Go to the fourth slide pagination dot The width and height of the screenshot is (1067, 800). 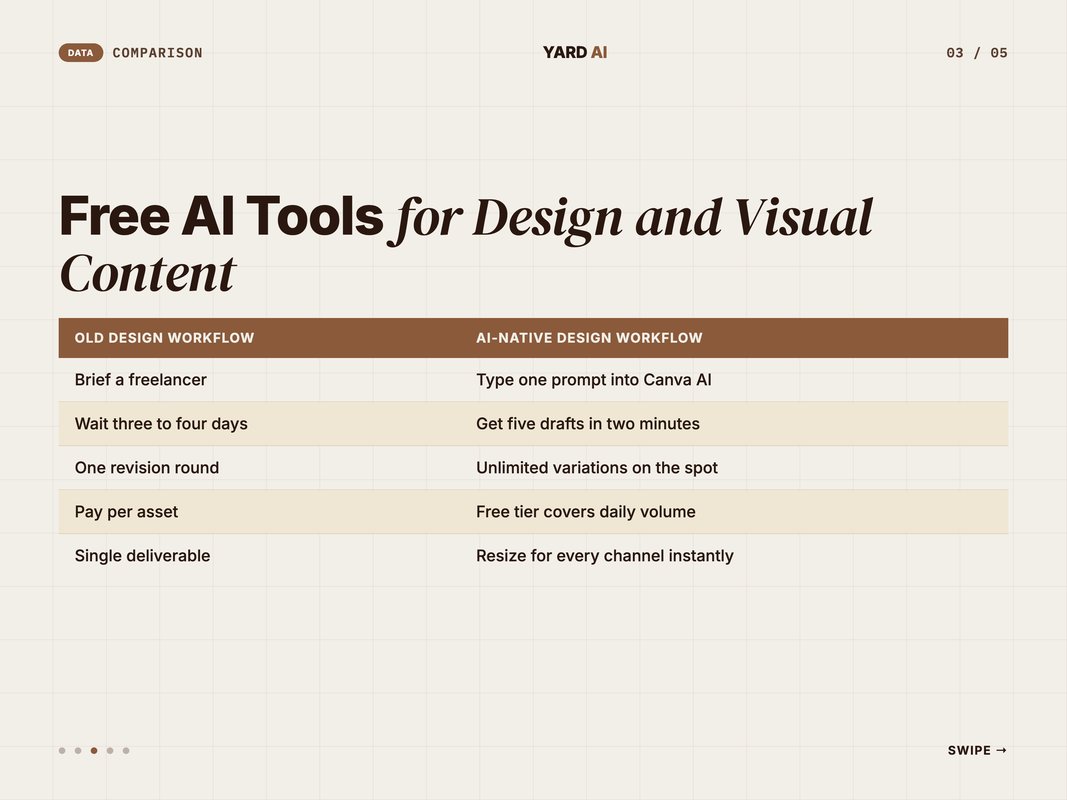(x=110, y=750)
